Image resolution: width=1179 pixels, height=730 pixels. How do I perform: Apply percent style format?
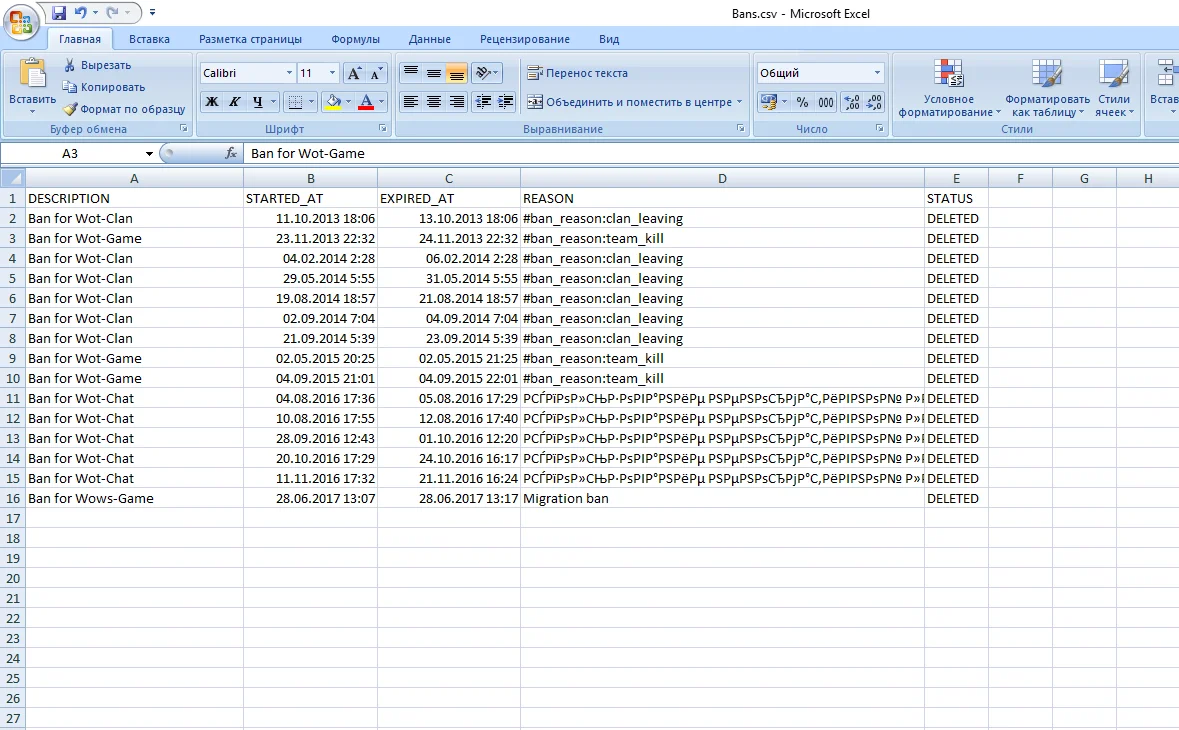(x=802, y=101)
